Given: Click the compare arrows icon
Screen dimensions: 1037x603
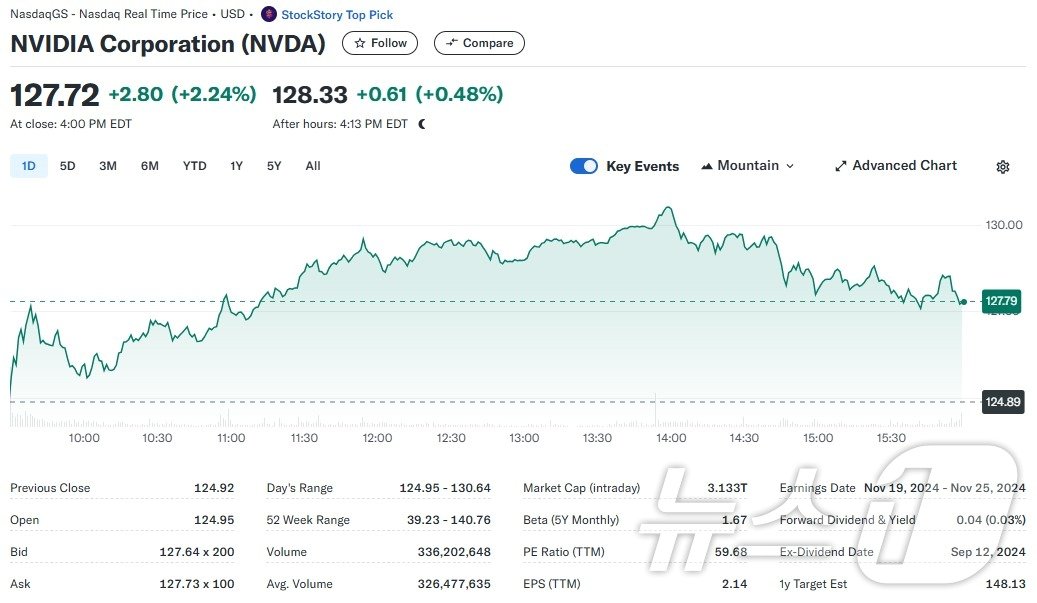Looking at the screenshot, I should point(452,43).
